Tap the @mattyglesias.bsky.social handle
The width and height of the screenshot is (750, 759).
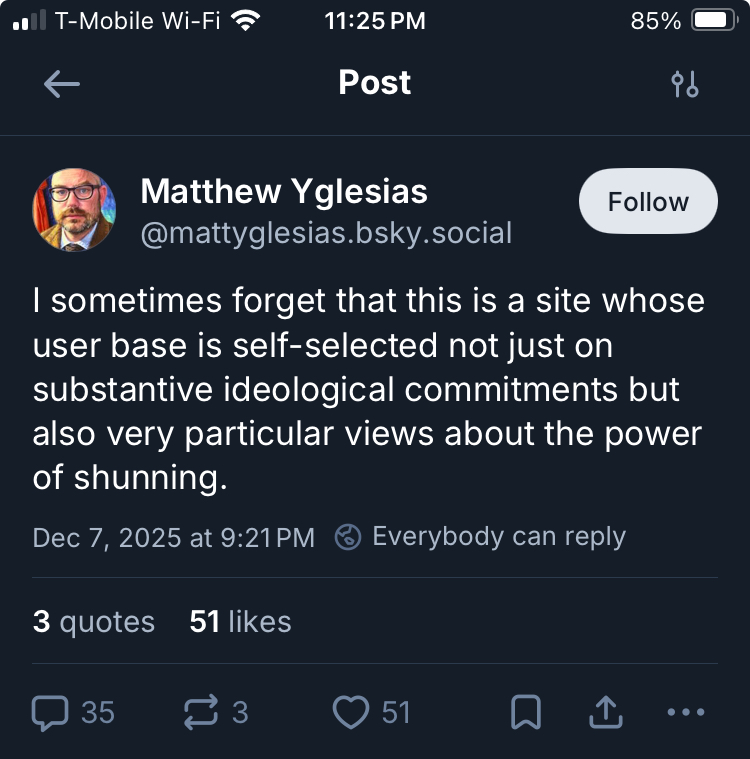[326, 233]
